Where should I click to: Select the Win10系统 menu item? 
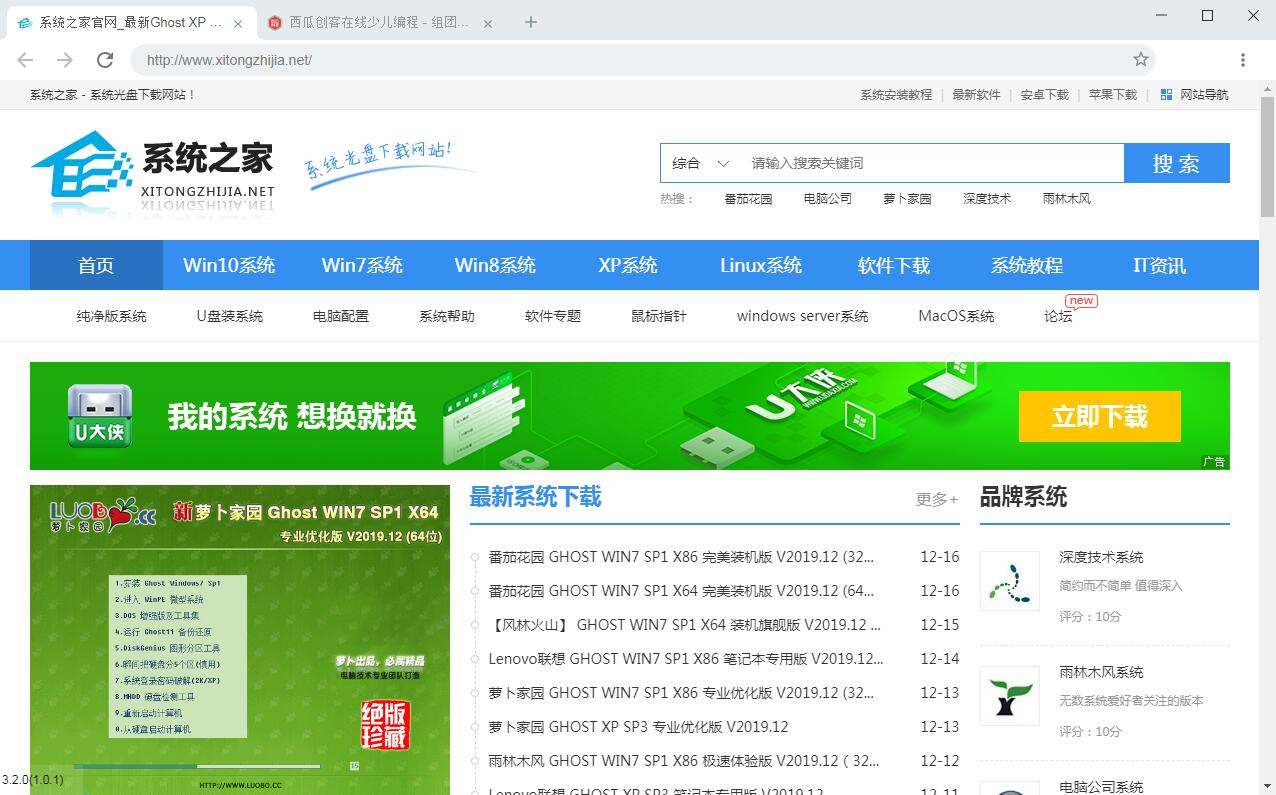pos(228,265)
